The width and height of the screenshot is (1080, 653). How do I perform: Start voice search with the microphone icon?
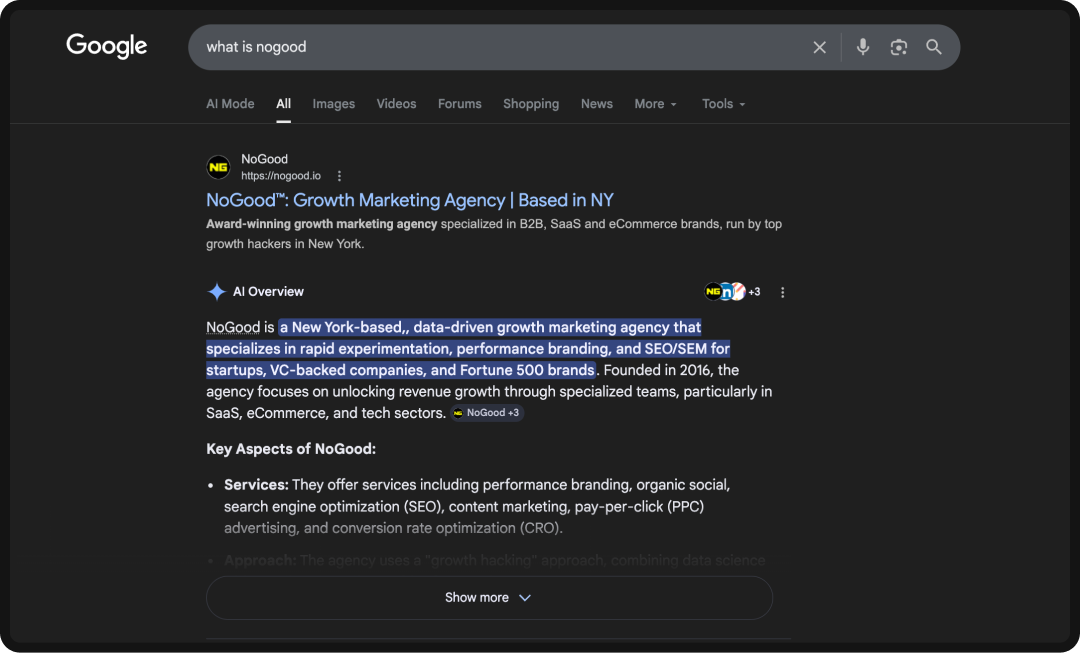click(x=862, y=47)
